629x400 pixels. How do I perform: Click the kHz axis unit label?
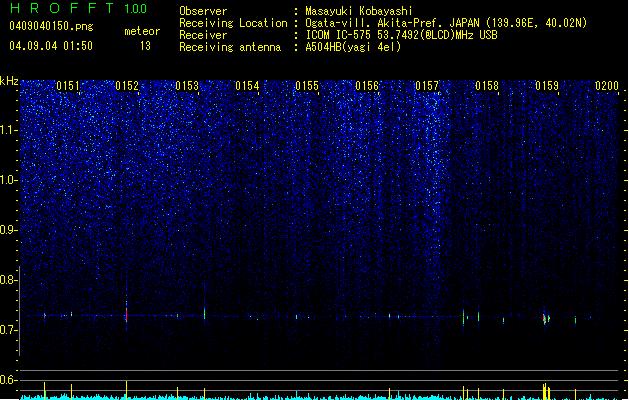(x=9, y=81)
